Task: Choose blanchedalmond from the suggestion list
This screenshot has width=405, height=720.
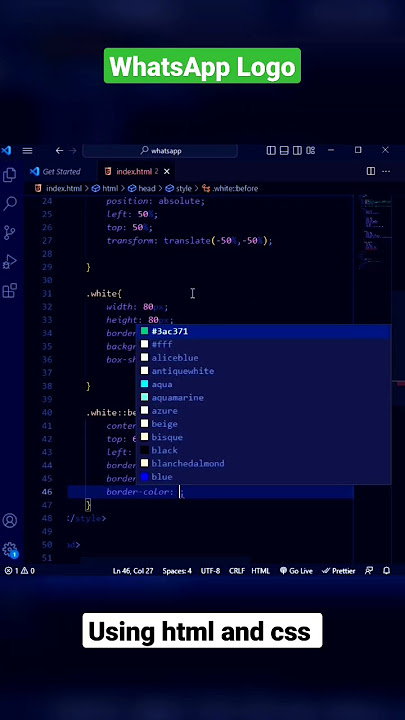Action: point(263,464)
